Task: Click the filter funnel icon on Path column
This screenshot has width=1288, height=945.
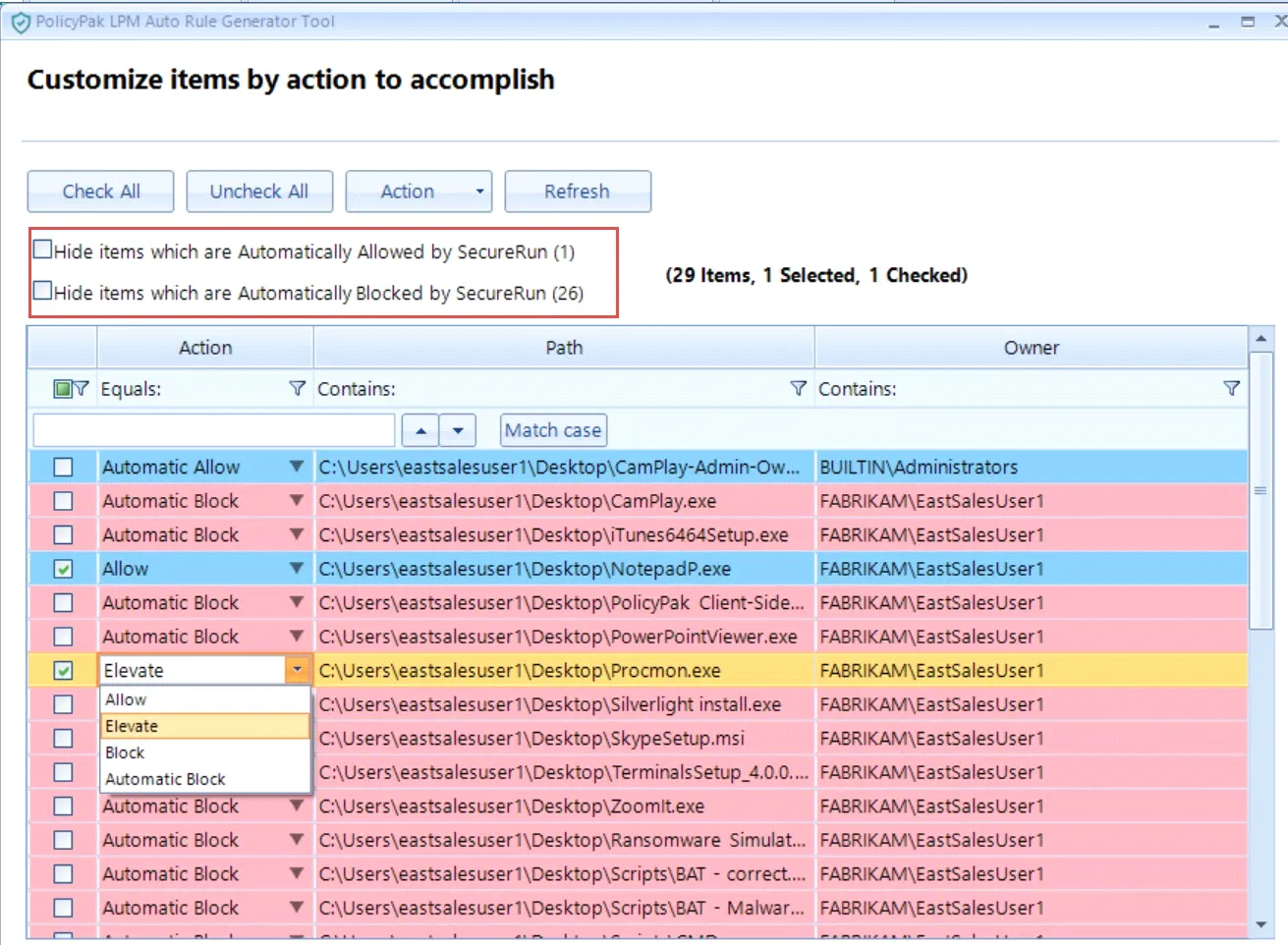Action: click(798, 388)
